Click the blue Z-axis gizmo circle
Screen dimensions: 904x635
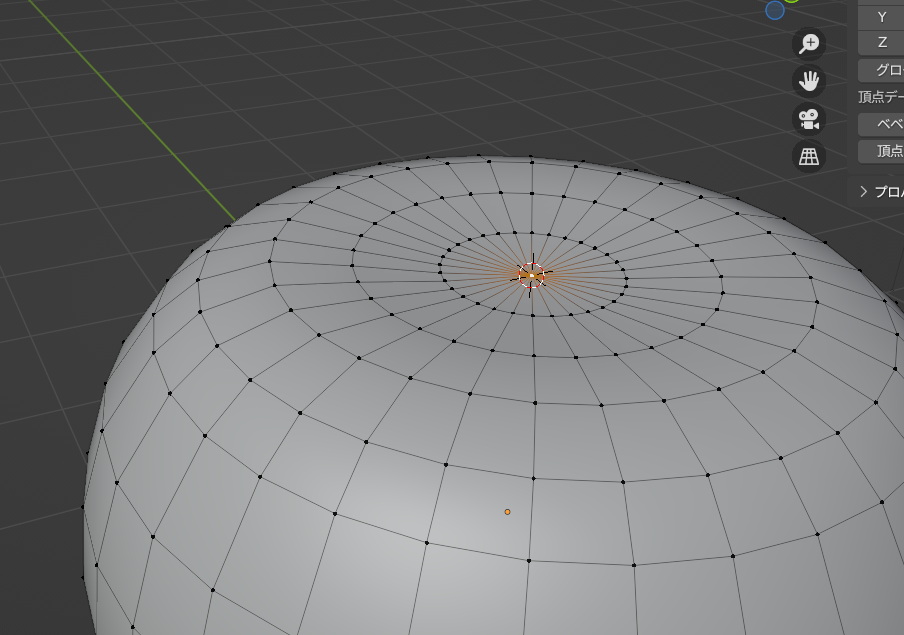pyautogui.click(x=775, y=10)
